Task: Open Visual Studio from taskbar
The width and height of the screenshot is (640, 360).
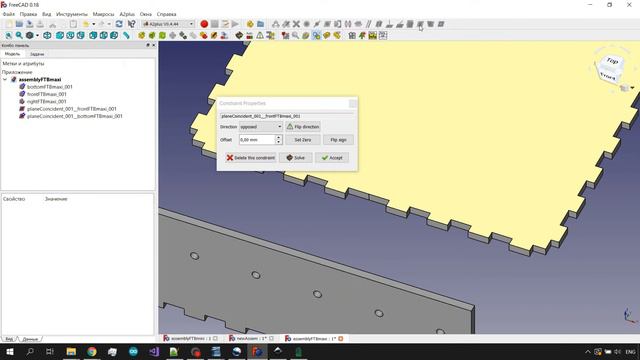Action: [154, 351]
